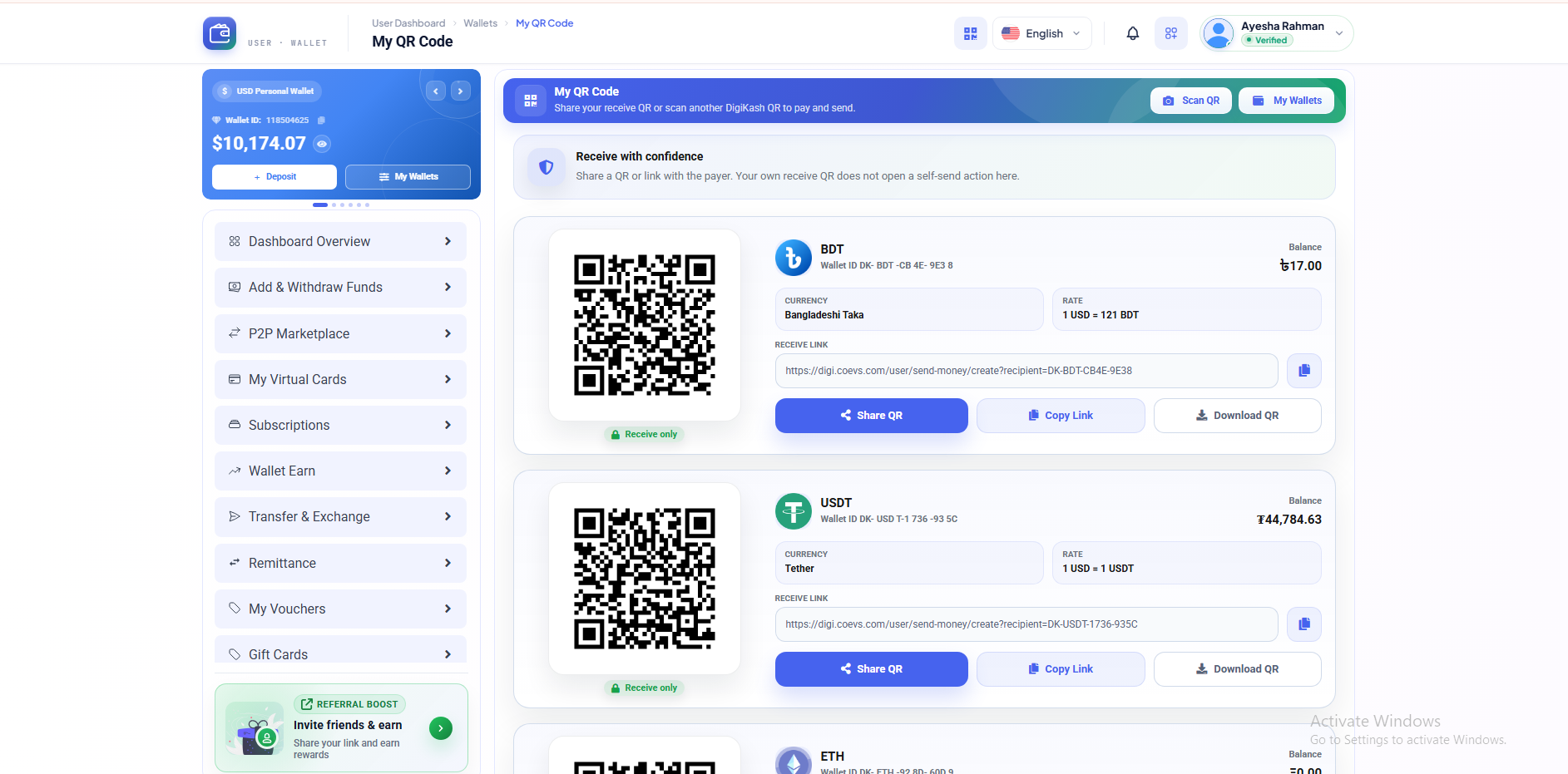Open the apps grid icon beside the bell

pos(1170,33)
